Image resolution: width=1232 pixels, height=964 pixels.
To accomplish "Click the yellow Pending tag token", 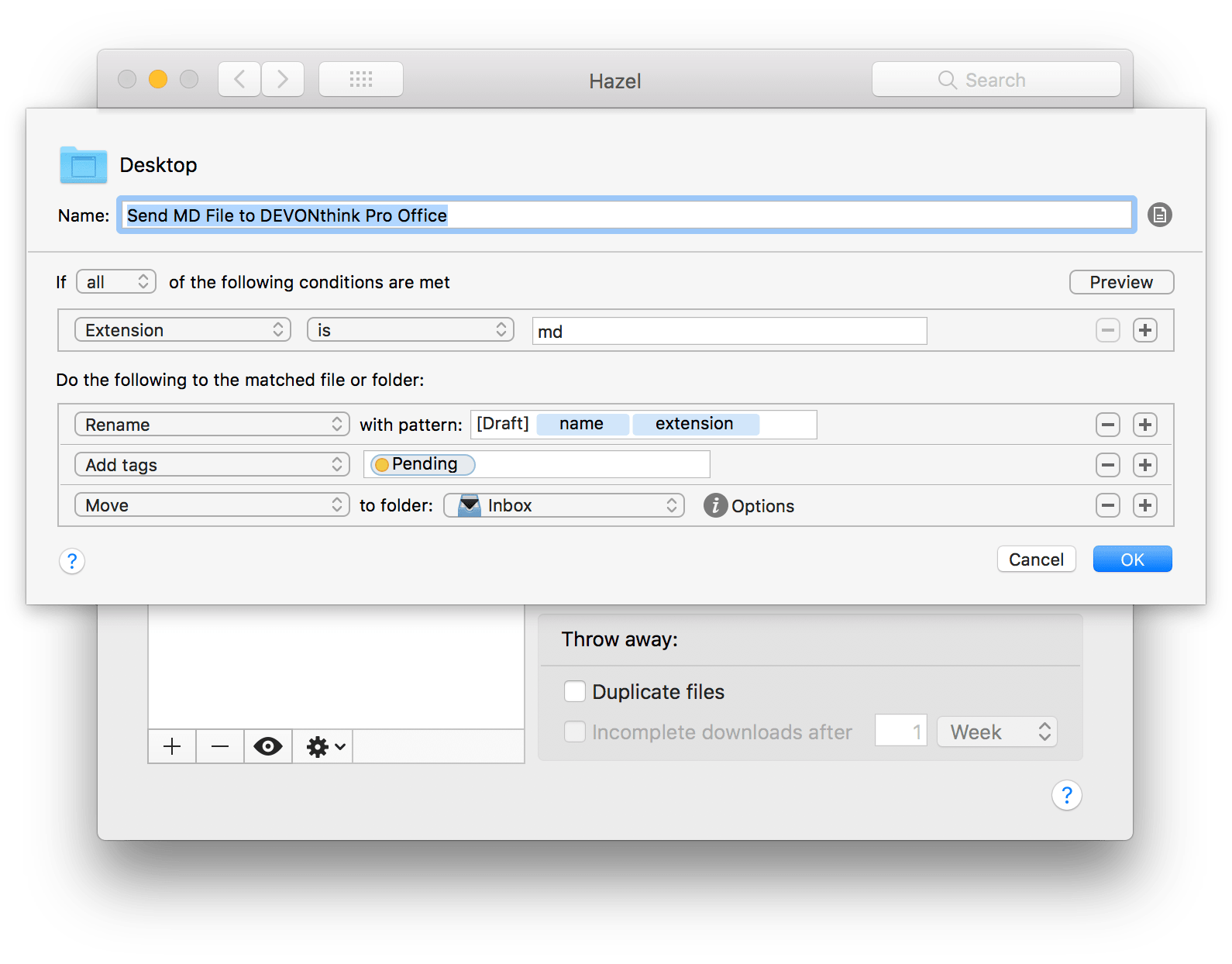I will (423, 464).
